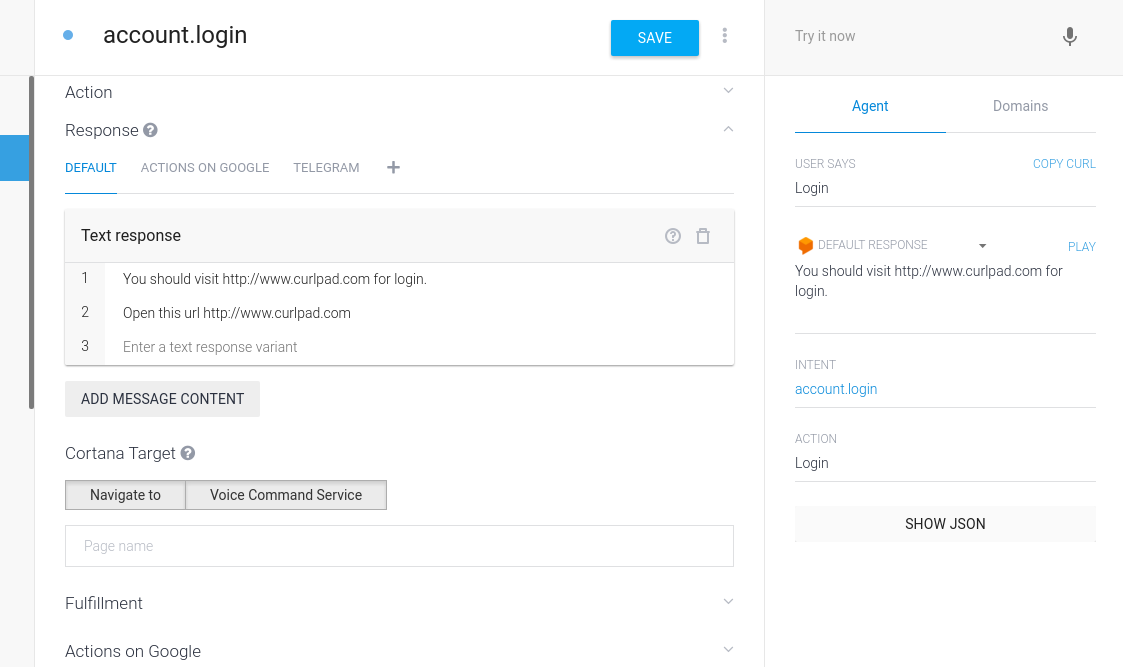Click the Text response help icon
The image size is (1123, 667).
(673, 236)
